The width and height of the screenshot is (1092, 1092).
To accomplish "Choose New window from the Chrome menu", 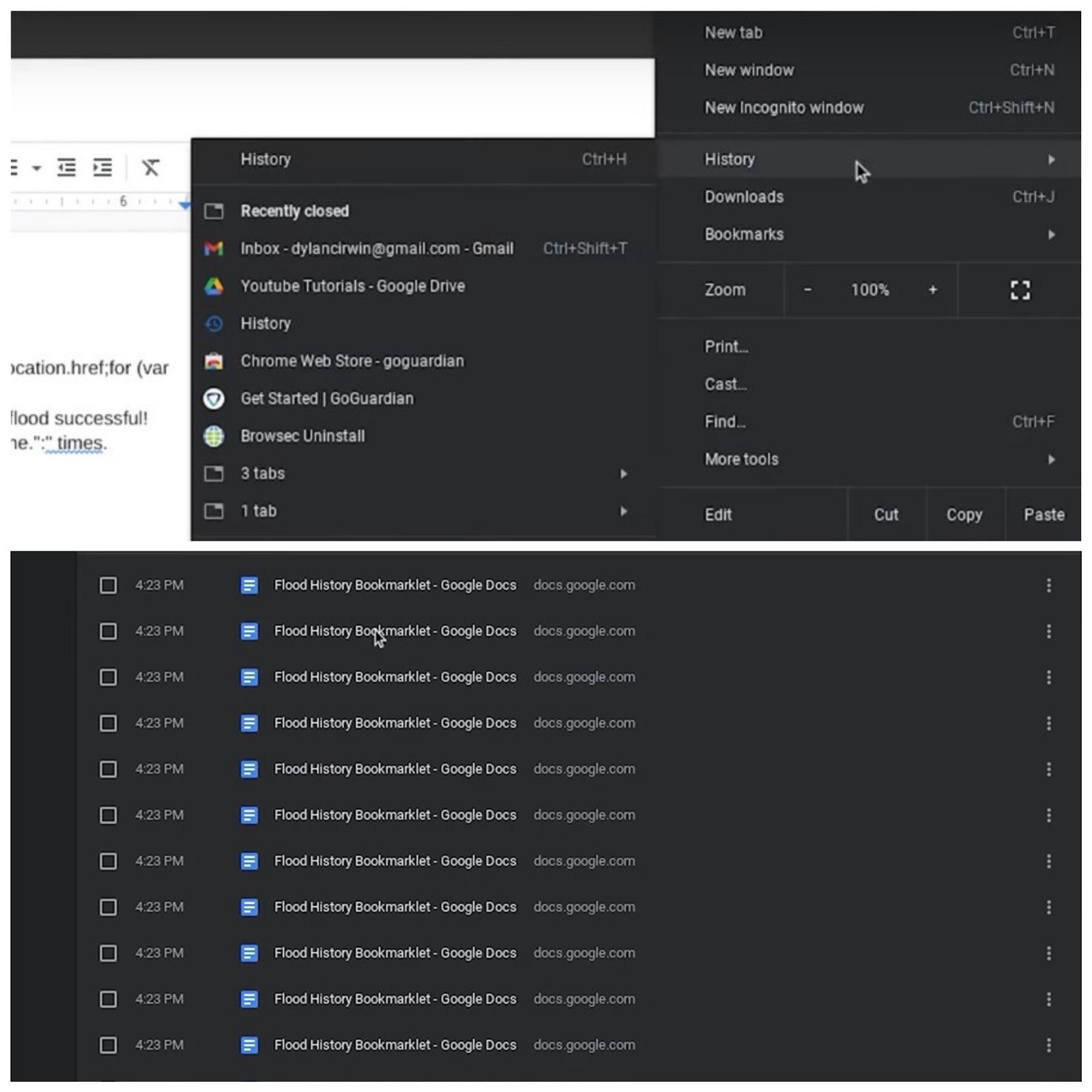I will [869, 70].
